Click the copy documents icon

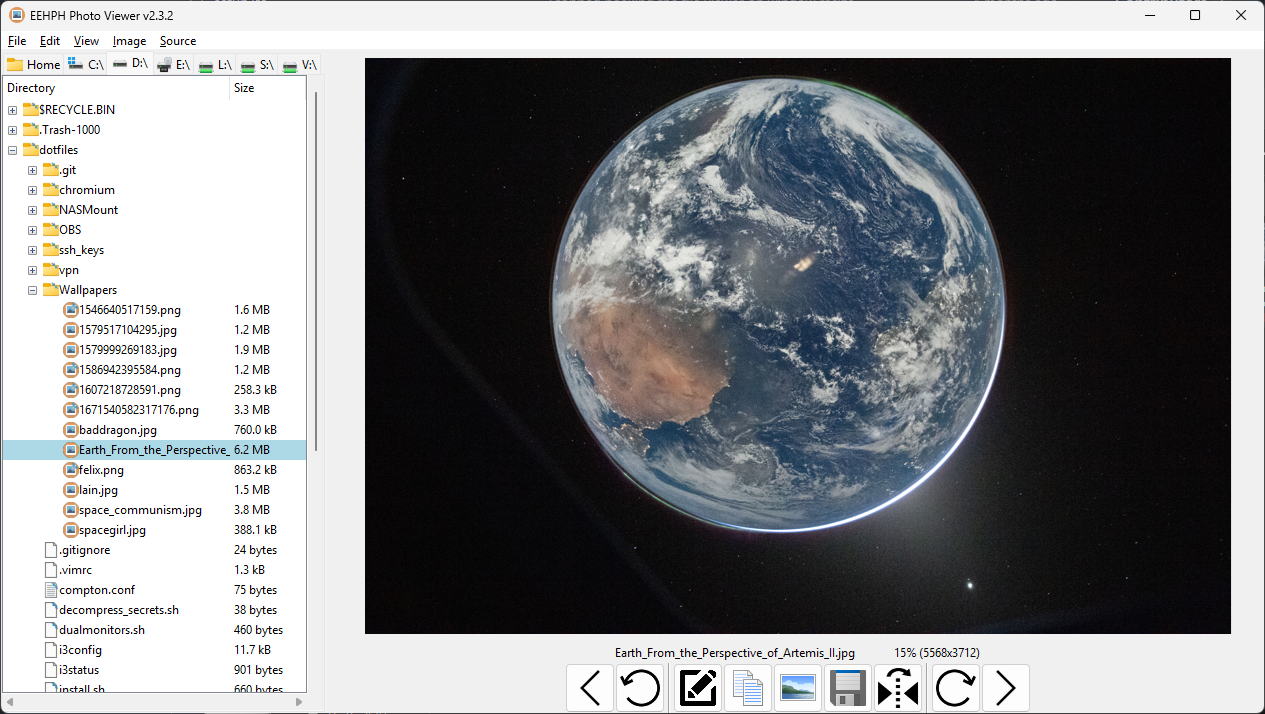click(748, 688)
